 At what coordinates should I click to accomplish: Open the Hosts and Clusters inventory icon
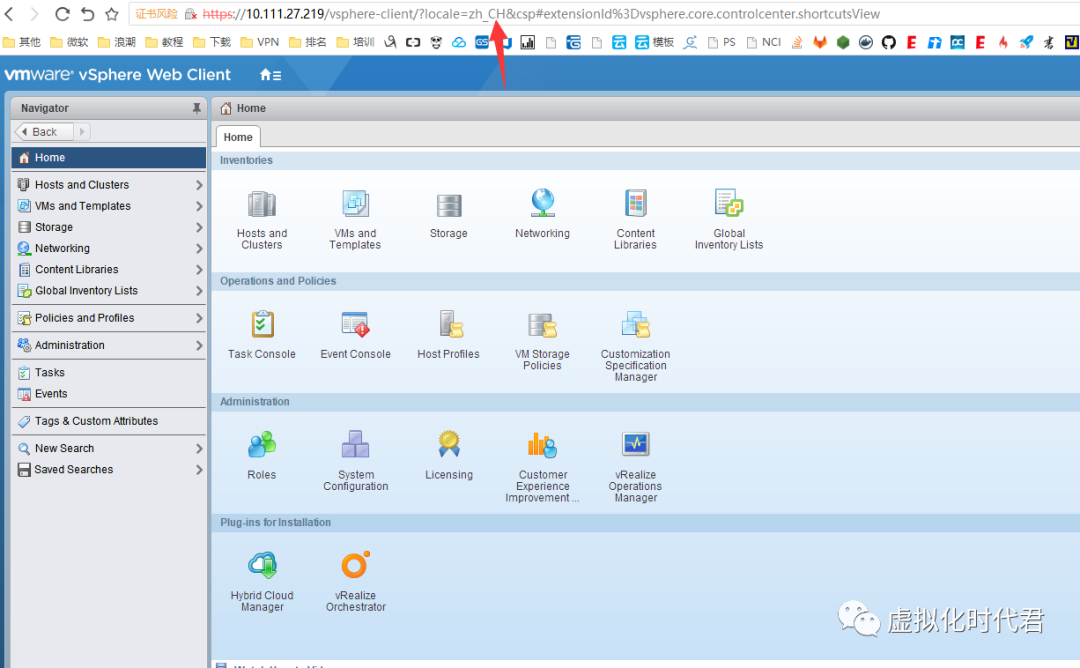(262, 204)
